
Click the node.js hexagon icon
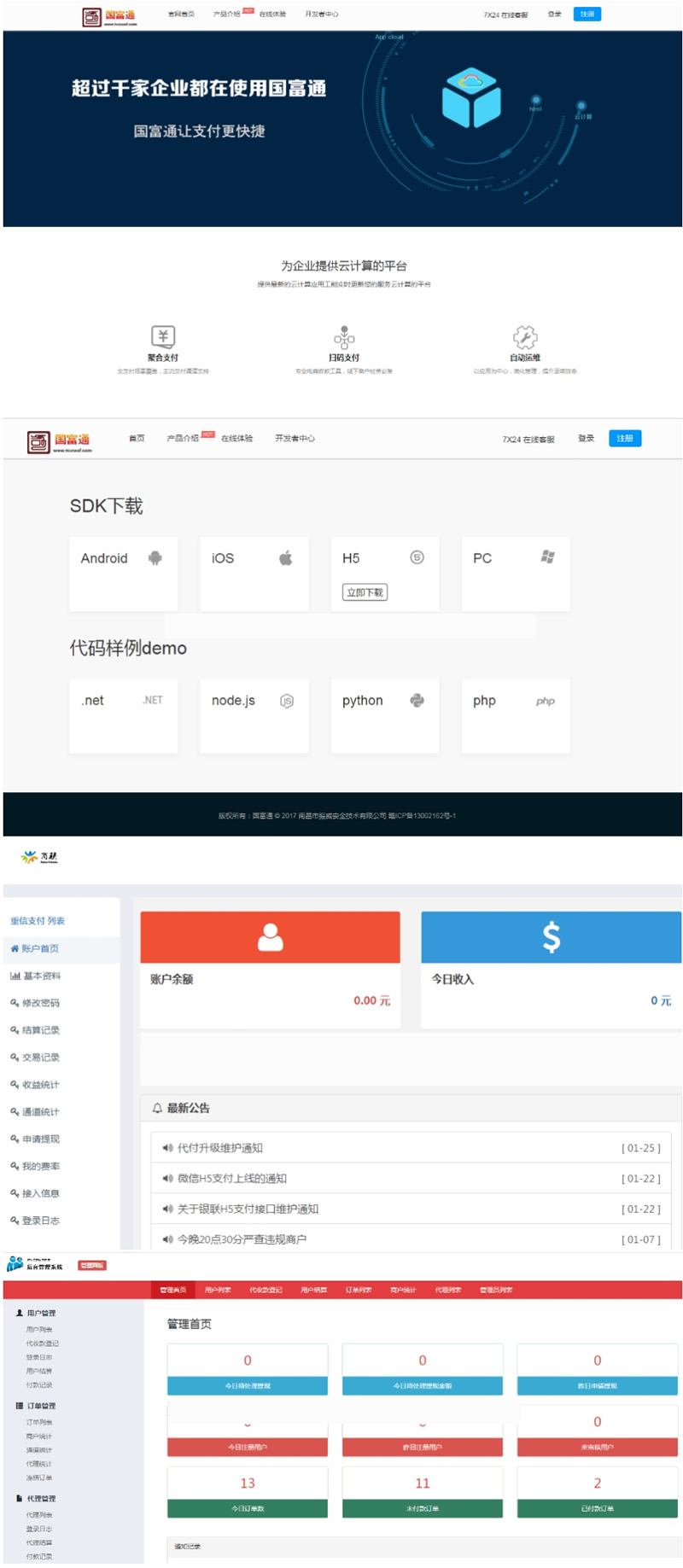(287, 701)
